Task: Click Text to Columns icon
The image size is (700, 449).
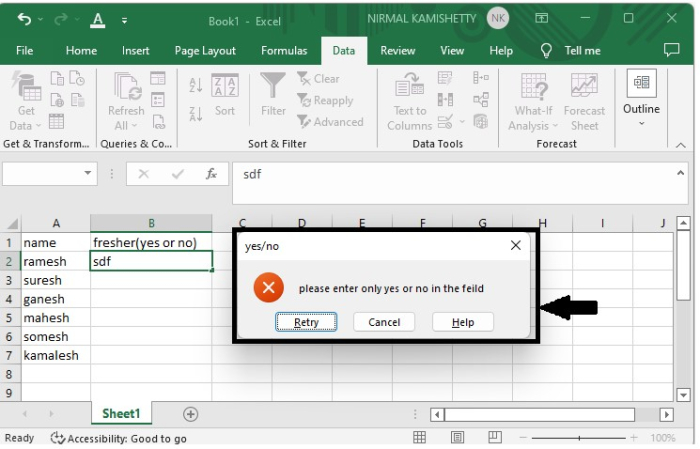Action: coord(410,102)
